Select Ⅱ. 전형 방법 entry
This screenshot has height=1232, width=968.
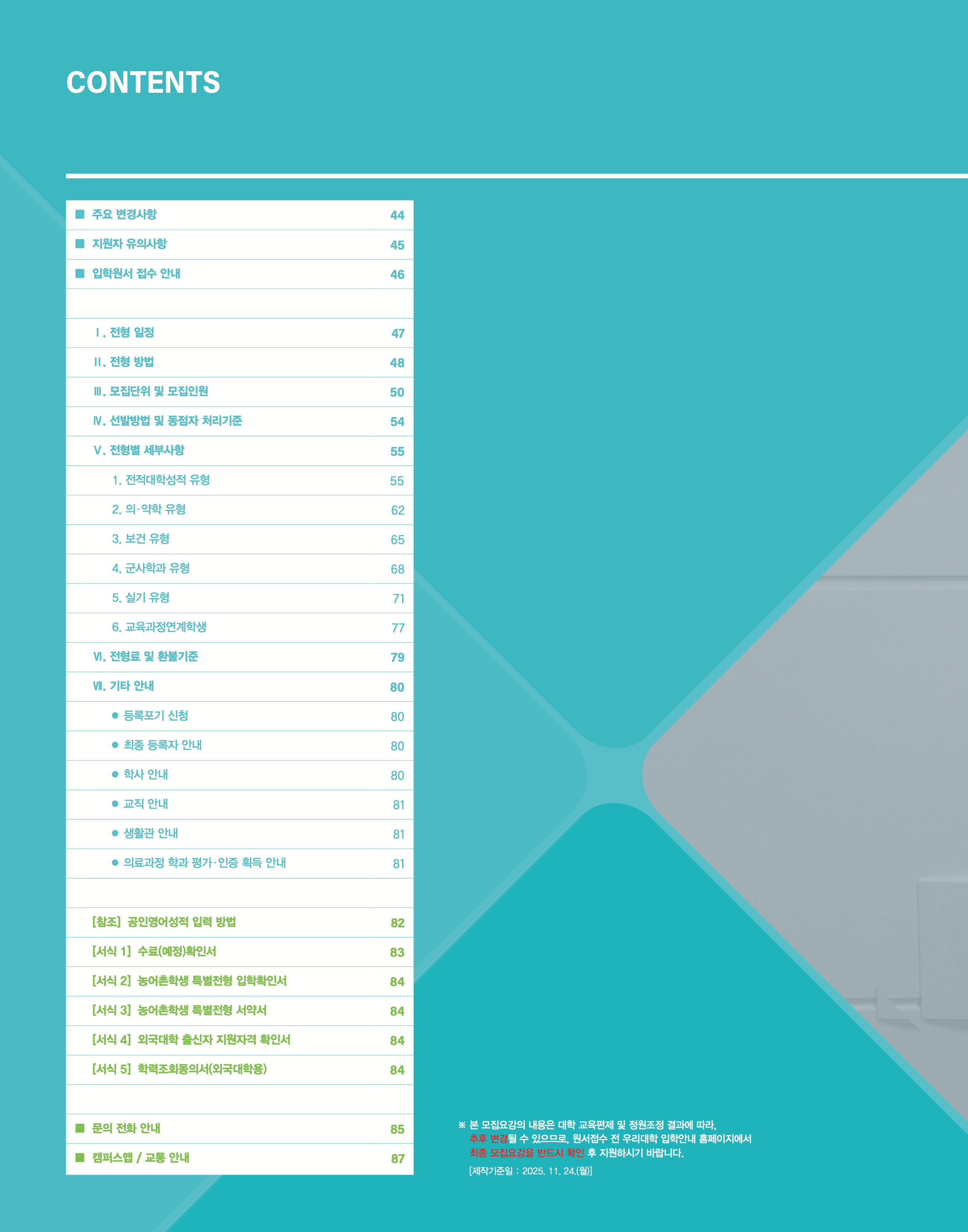tap(239, 362)
